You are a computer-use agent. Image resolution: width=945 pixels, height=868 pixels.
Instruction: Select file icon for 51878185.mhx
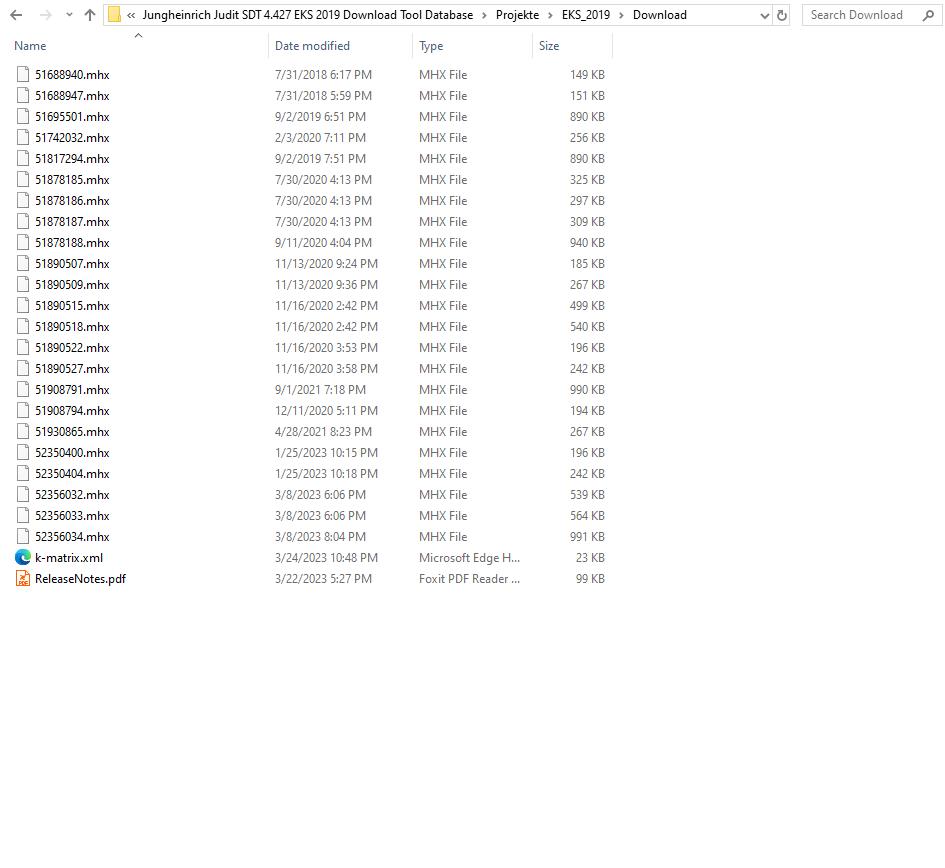pos(23,180)
